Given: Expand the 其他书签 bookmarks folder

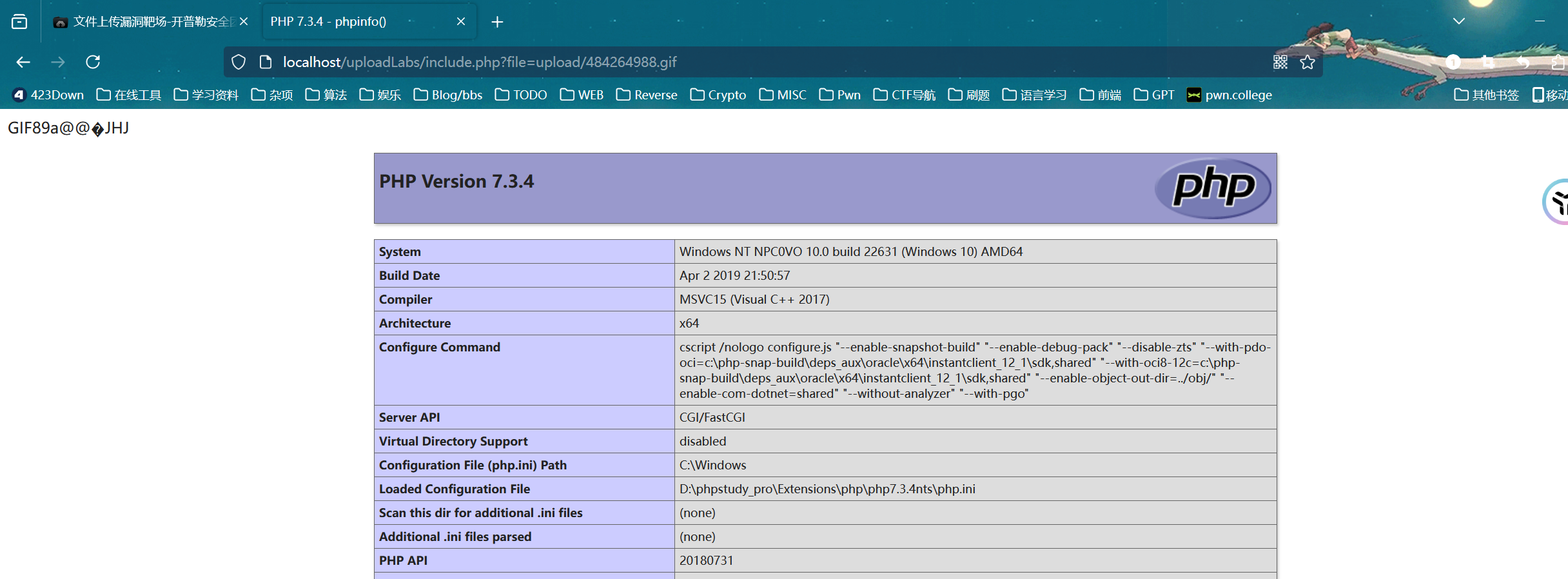Looking at the screenshot, I should click(1487, 95).
